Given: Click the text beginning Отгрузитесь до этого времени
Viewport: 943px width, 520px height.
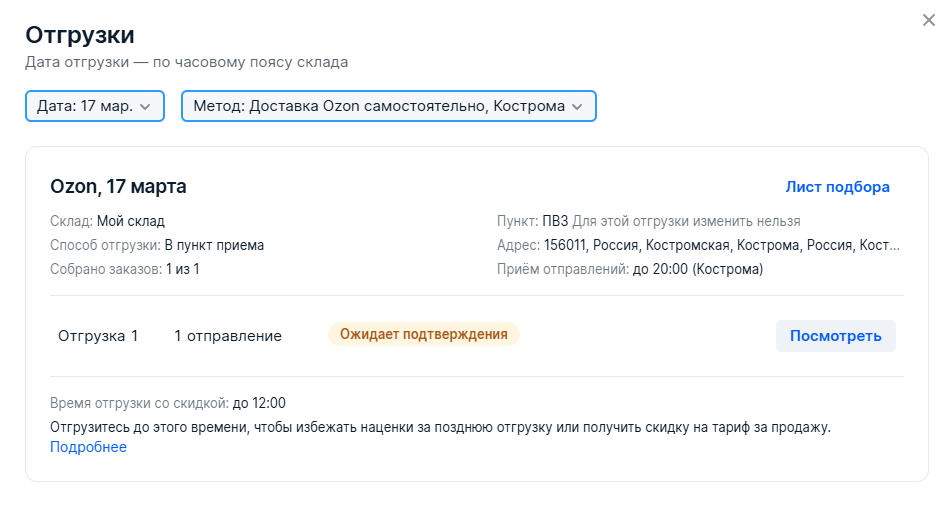Looking at the screenshot, I should (440, 427).
